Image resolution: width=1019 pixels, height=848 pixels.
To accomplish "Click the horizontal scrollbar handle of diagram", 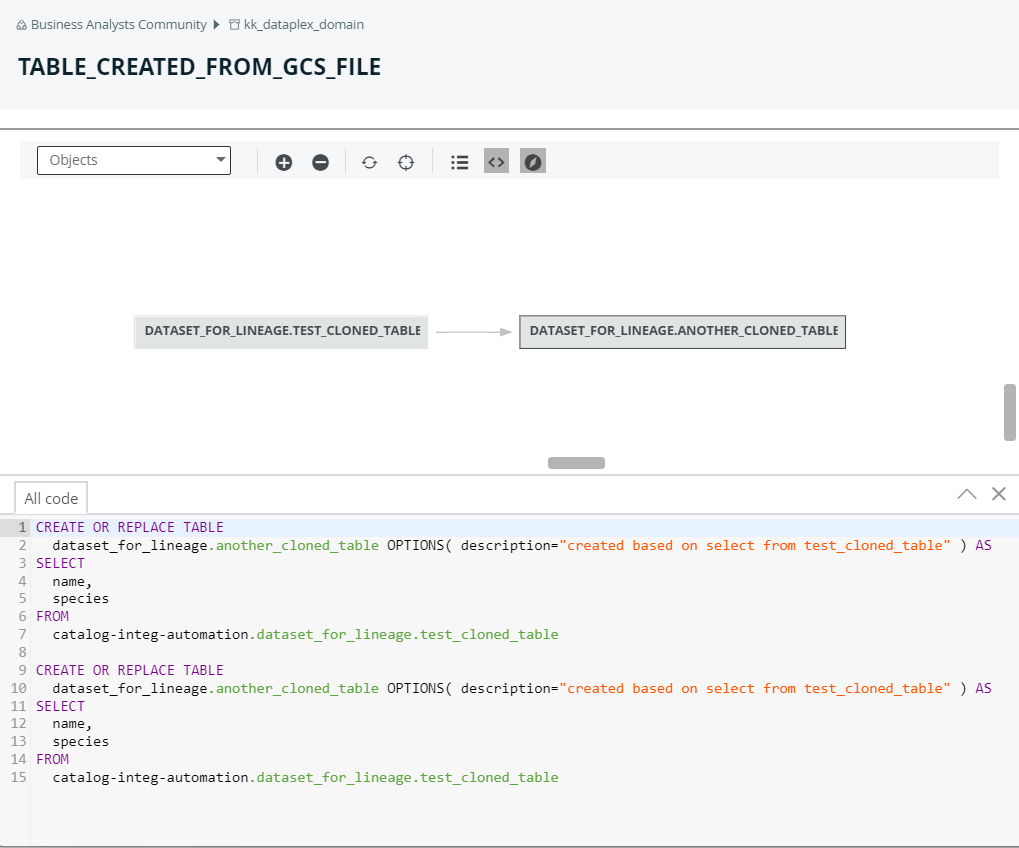I will pyautogui.click(x=576, y=463).
